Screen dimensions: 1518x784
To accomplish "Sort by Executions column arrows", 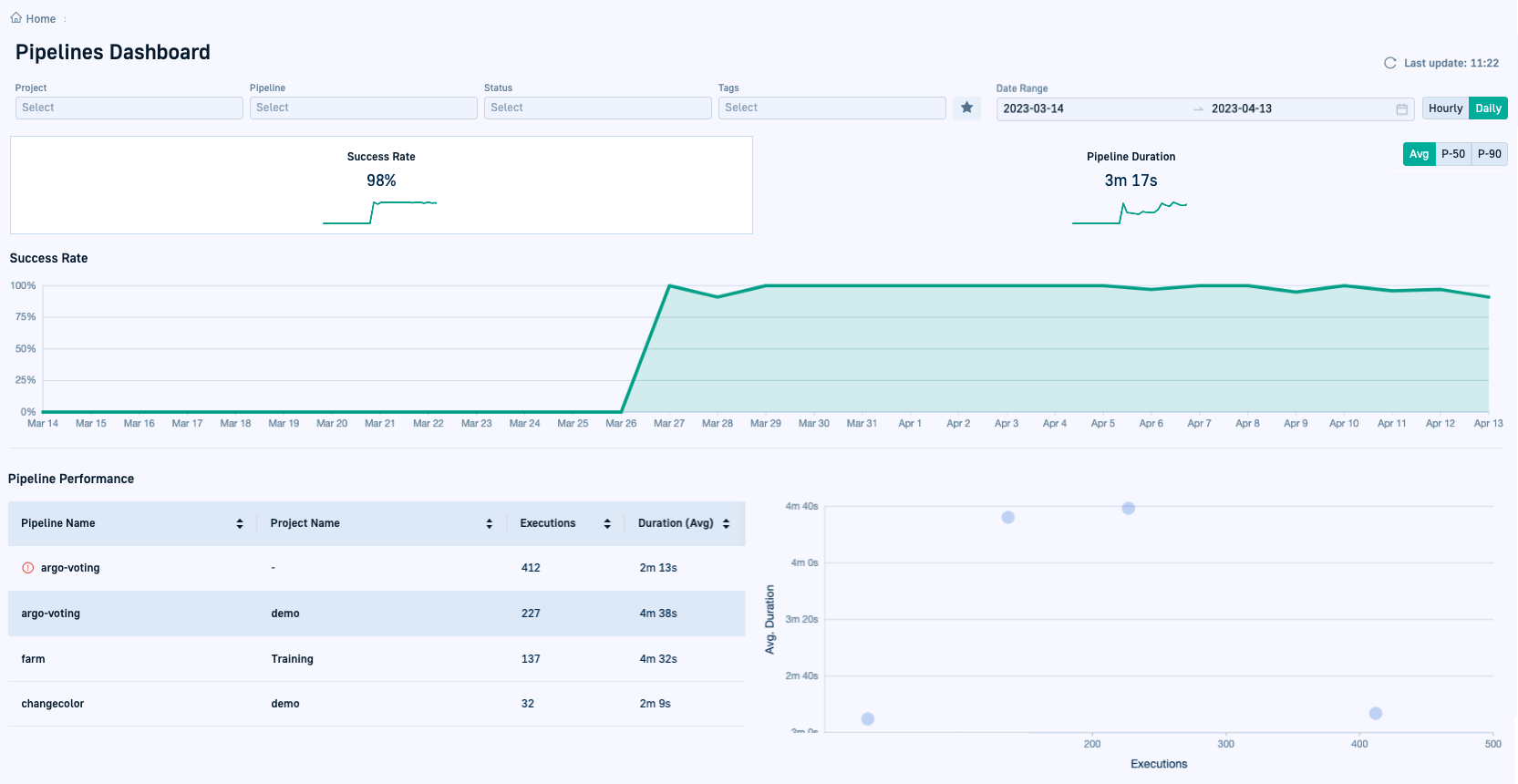I will [x=607, y=523].
